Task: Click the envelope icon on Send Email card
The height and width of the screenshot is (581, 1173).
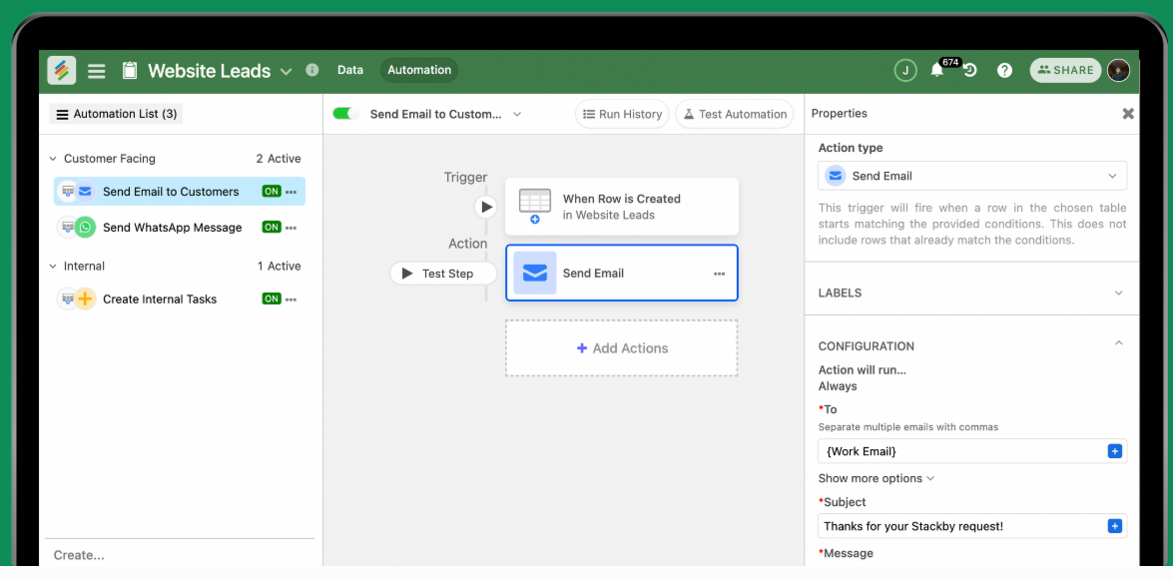Action: click(x=535, y=273)
